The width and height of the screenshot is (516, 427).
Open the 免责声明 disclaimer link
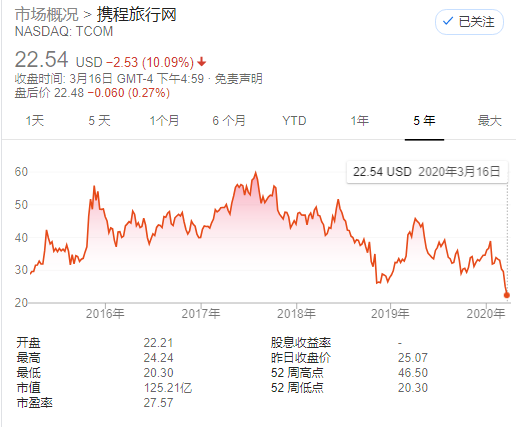[238, 79]
